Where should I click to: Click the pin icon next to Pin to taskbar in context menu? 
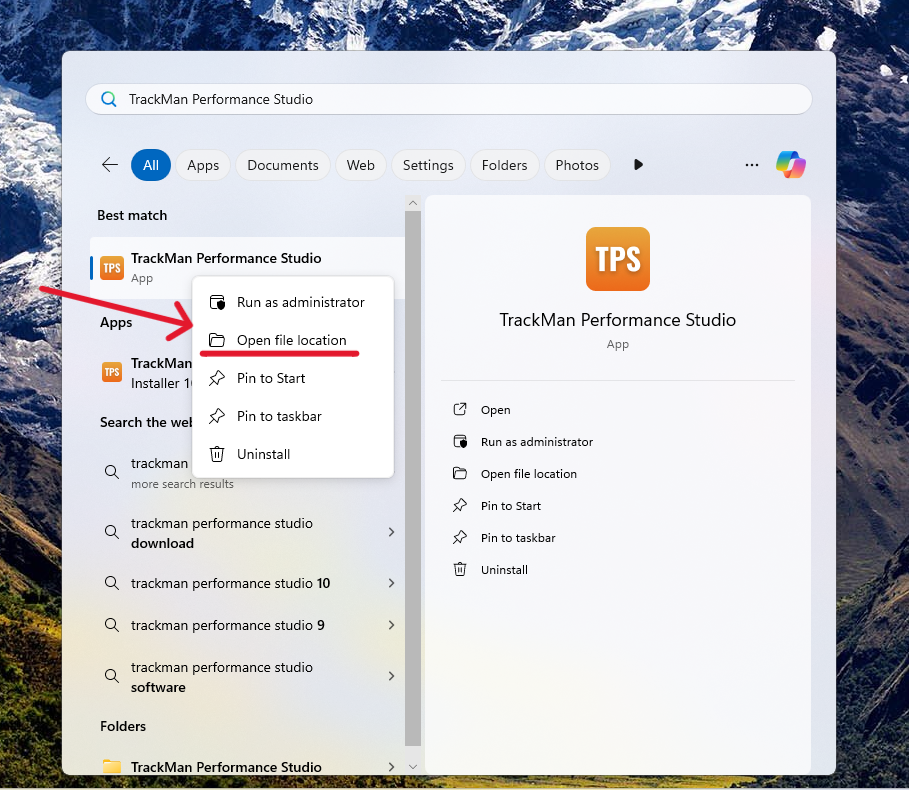click(217, 416)
